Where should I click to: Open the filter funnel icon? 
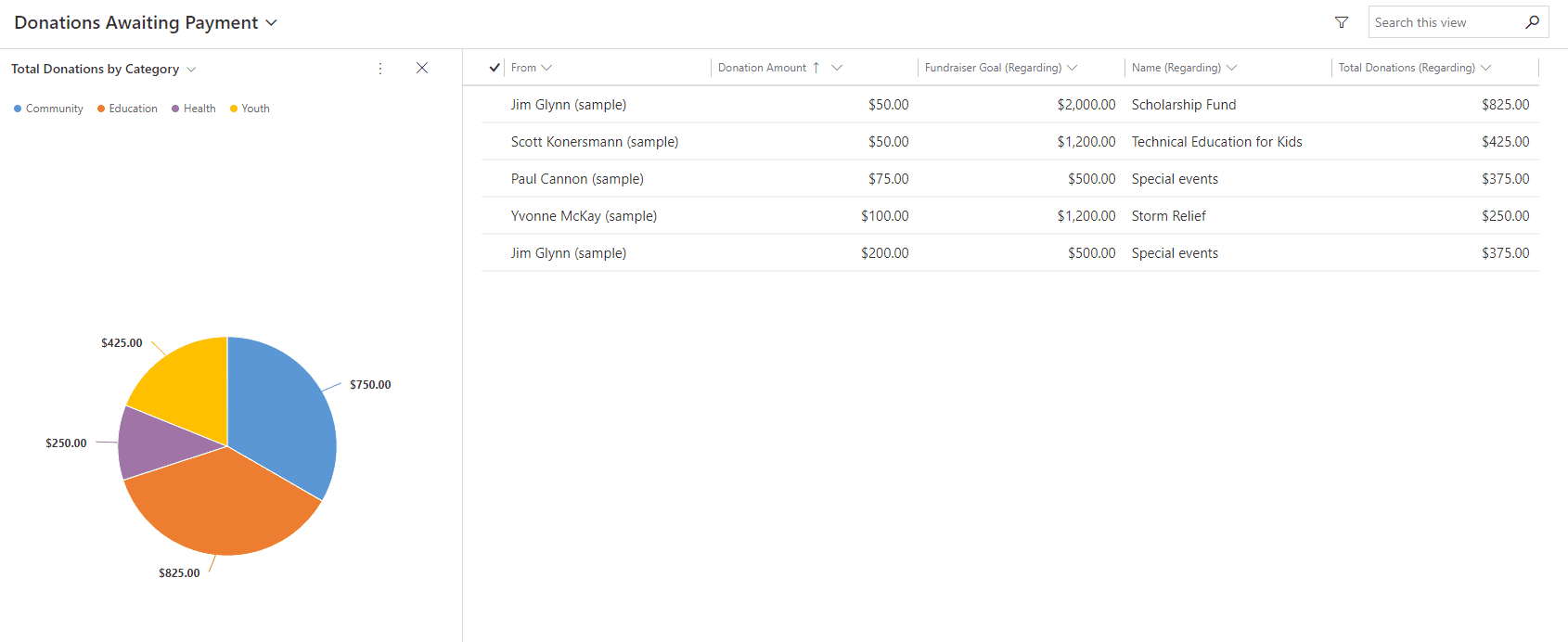(1342, 22)
